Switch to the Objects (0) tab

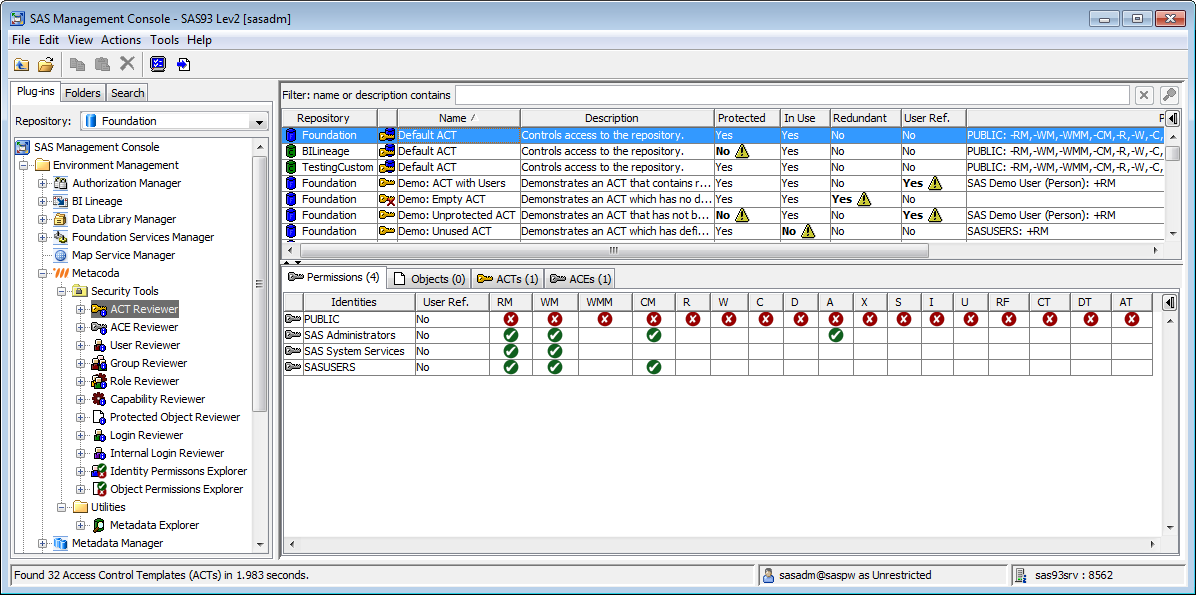point(429,279)
